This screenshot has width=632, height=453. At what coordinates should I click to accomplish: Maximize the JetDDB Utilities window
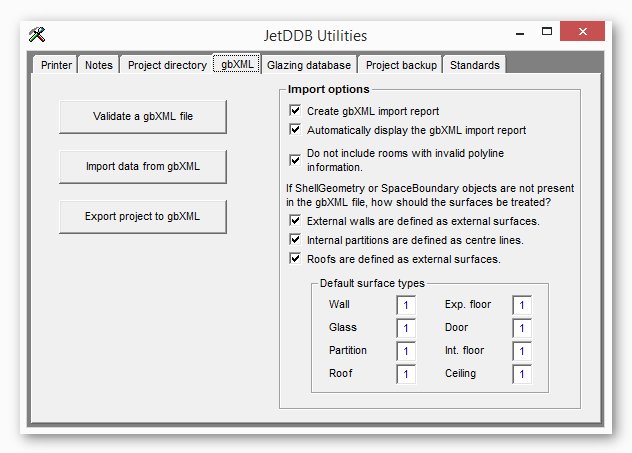tap(547, 32)
